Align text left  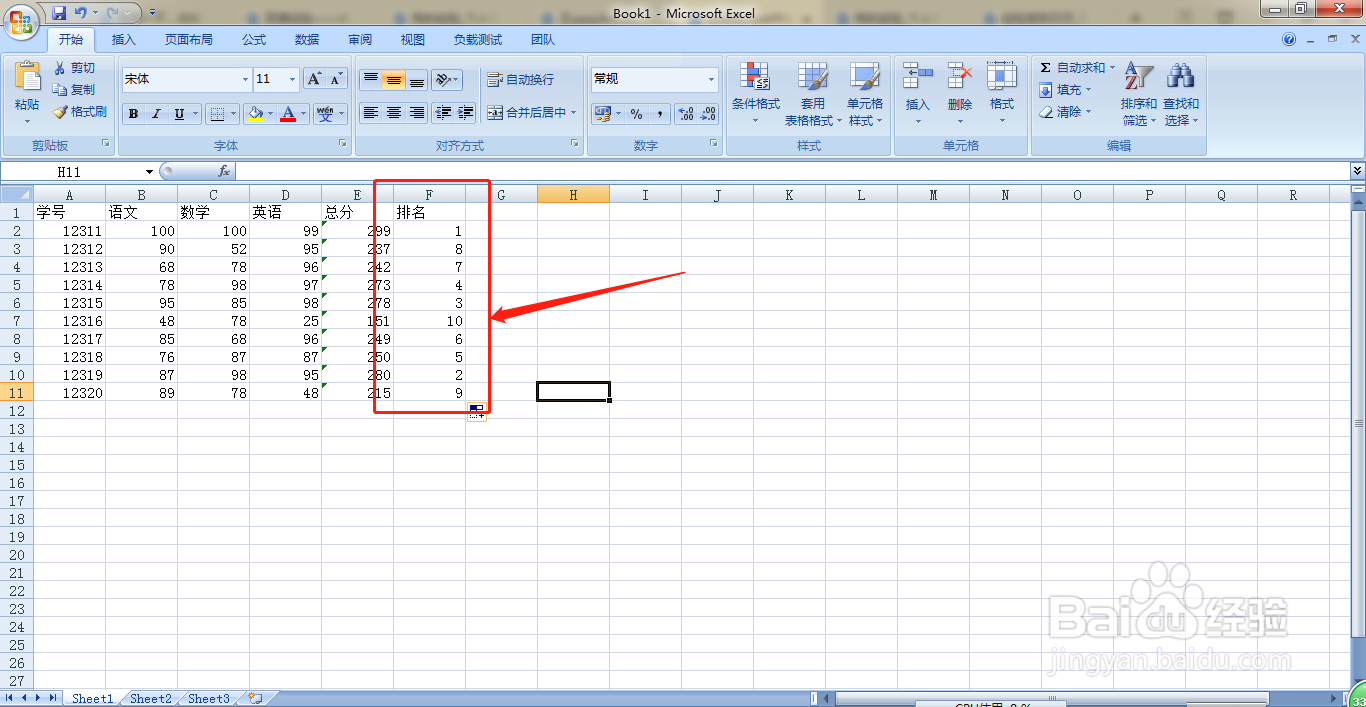(371, 113)
